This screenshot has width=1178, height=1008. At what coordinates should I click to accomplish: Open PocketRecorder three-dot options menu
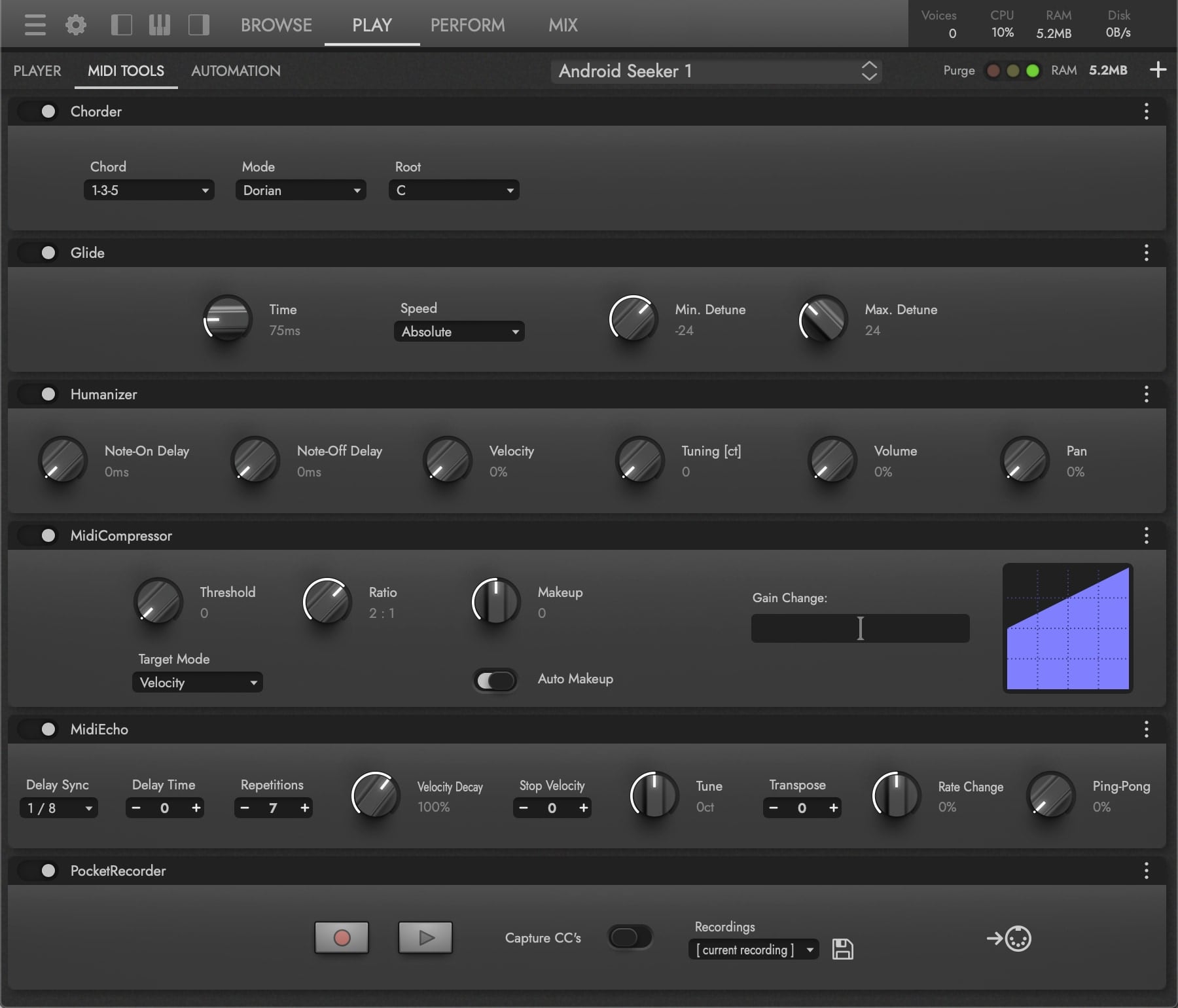pyautogui.click(x=1146, y=871)
